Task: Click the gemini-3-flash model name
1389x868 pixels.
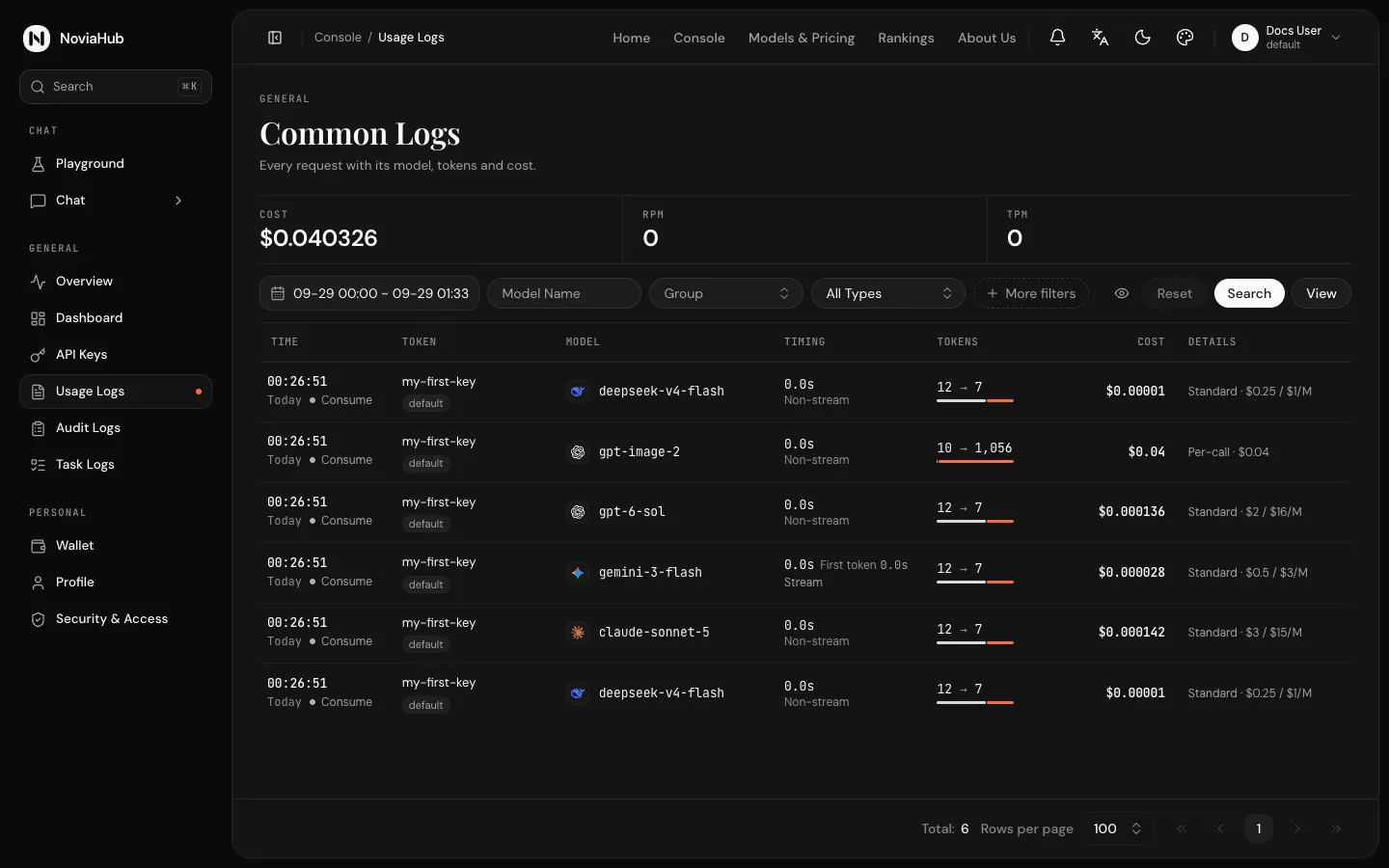Action: click(650, 573)
